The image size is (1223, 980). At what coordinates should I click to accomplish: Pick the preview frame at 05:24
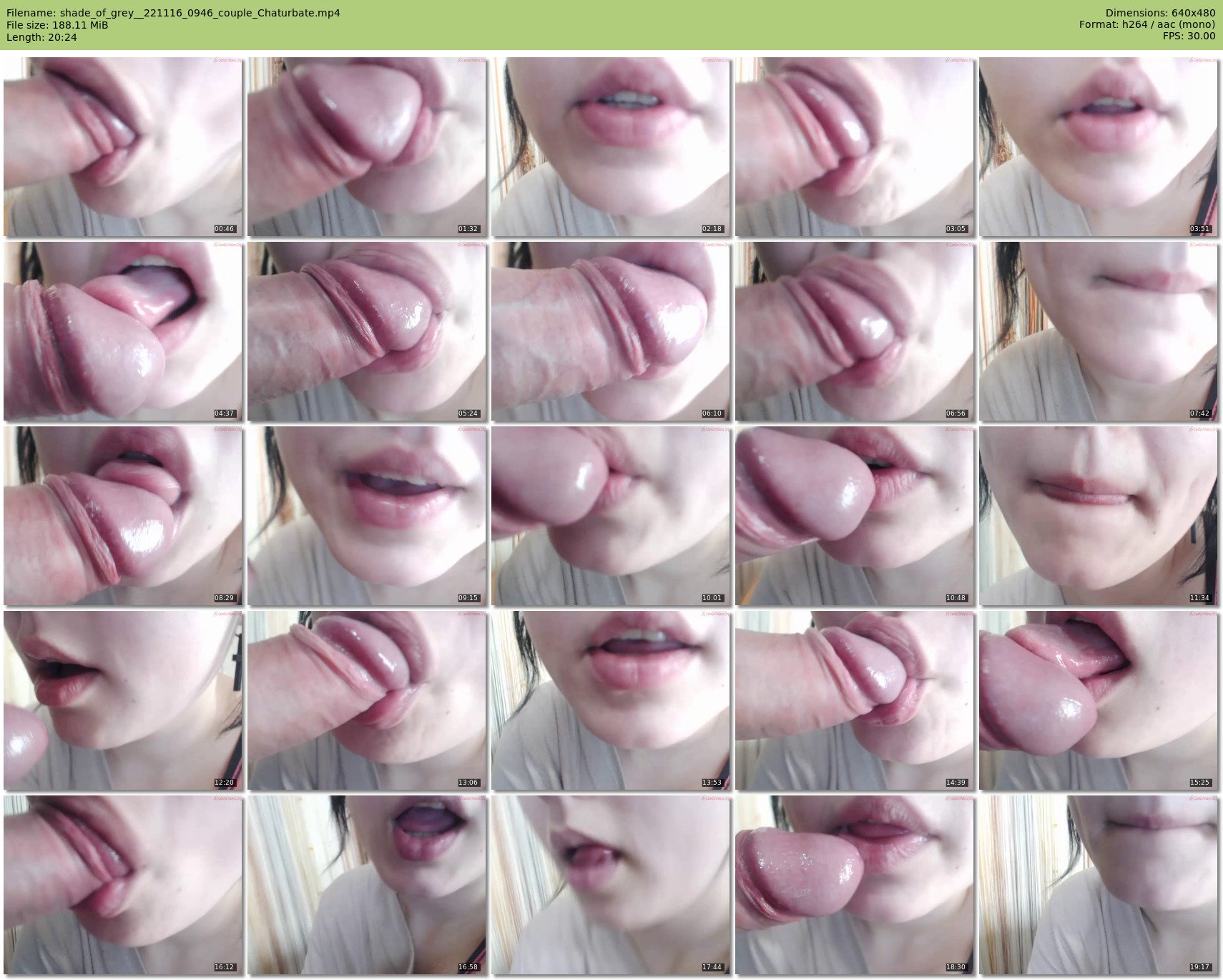[x=367, y=331]
